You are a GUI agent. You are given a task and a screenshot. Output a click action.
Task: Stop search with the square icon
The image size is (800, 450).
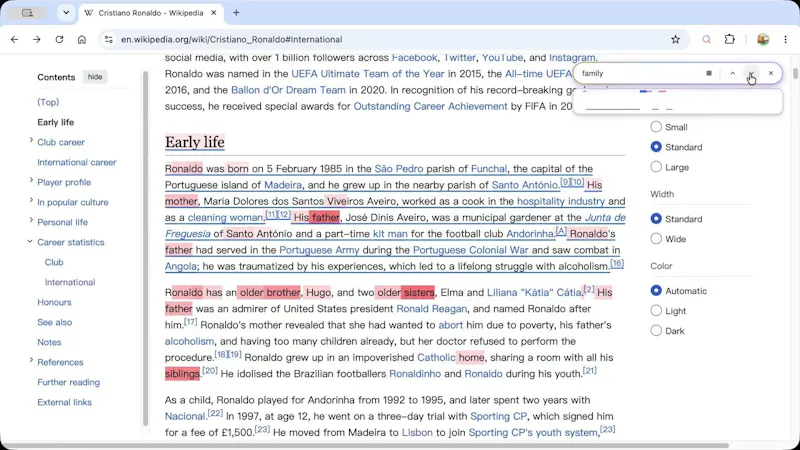(709, 73)
